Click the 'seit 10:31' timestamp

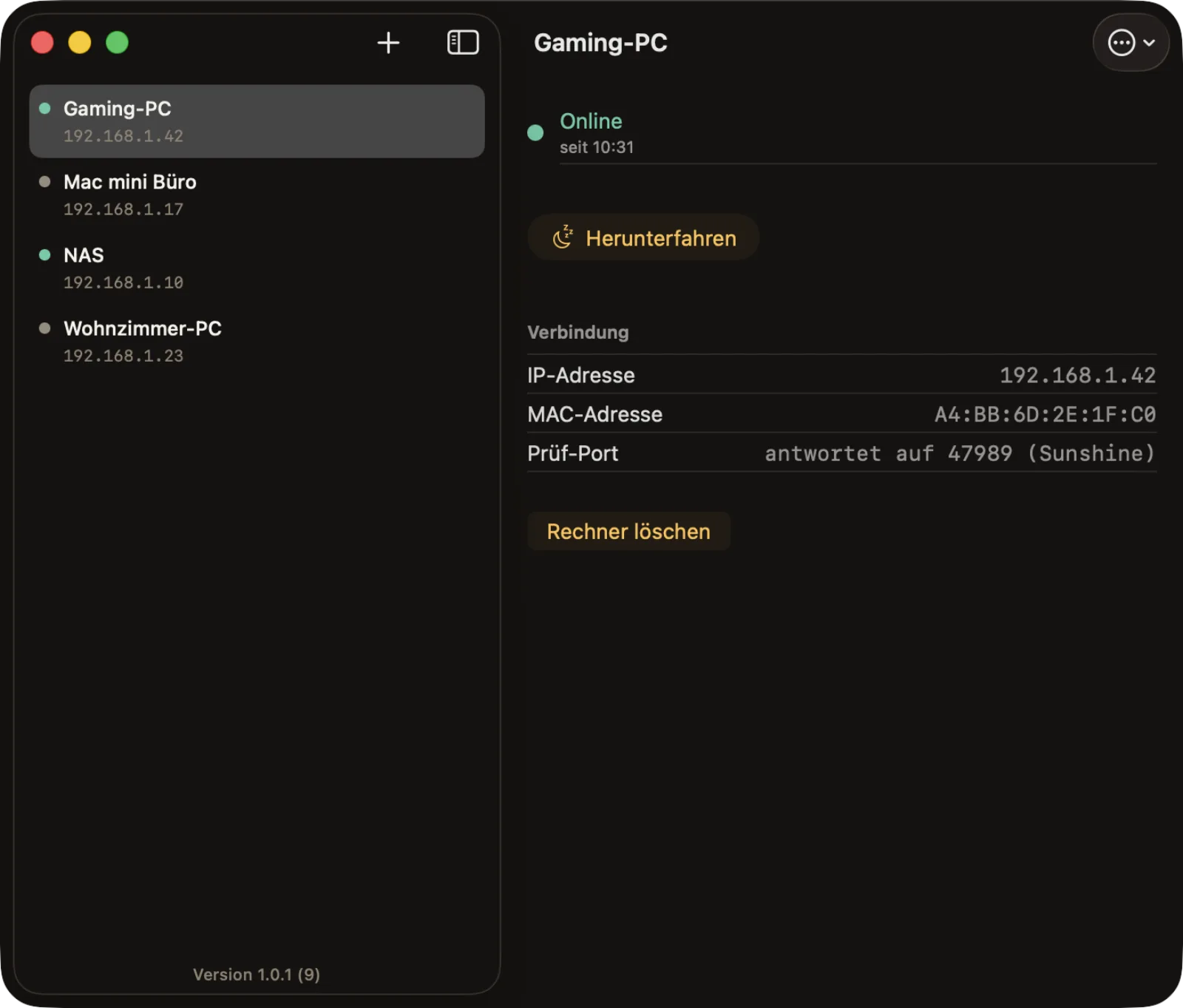point(597,147)
